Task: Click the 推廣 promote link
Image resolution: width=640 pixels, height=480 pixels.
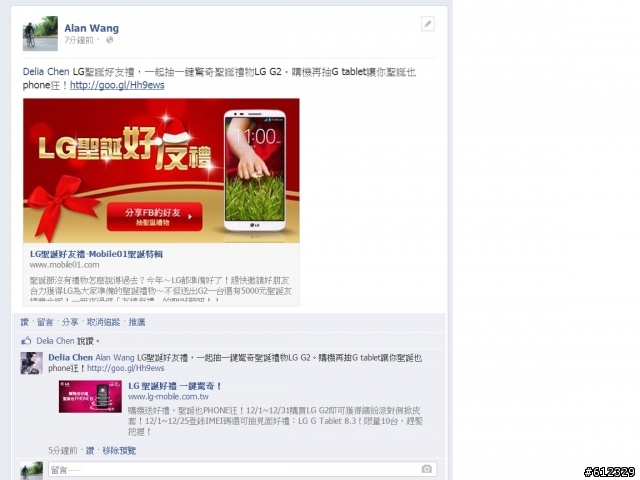Action: pyautogui.click(x=137, y=322)
